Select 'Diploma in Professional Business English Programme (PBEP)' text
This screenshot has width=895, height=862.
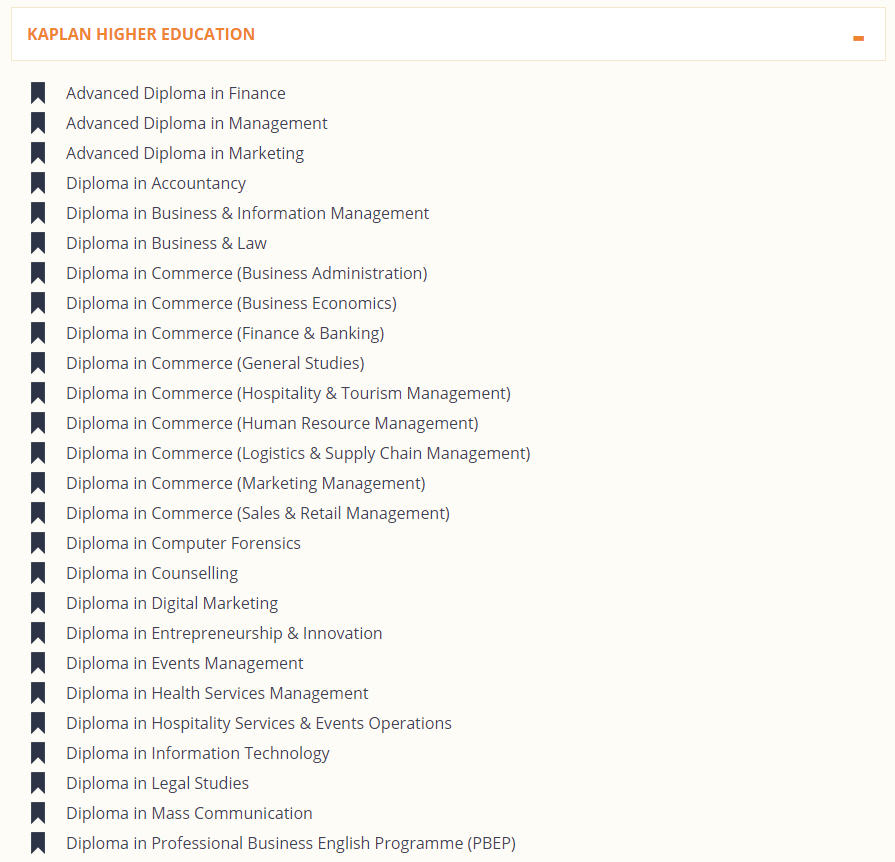tap(291, 843)
